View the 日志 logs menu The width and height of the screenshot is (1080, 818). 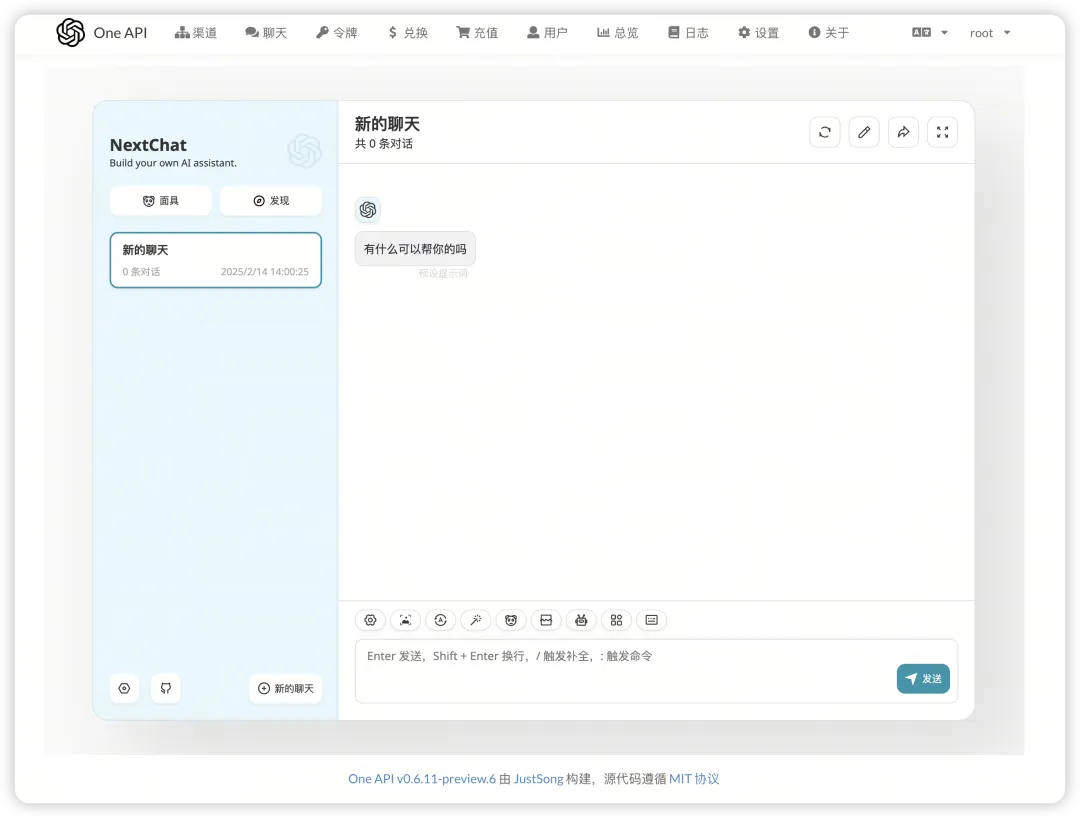point(687,32)
